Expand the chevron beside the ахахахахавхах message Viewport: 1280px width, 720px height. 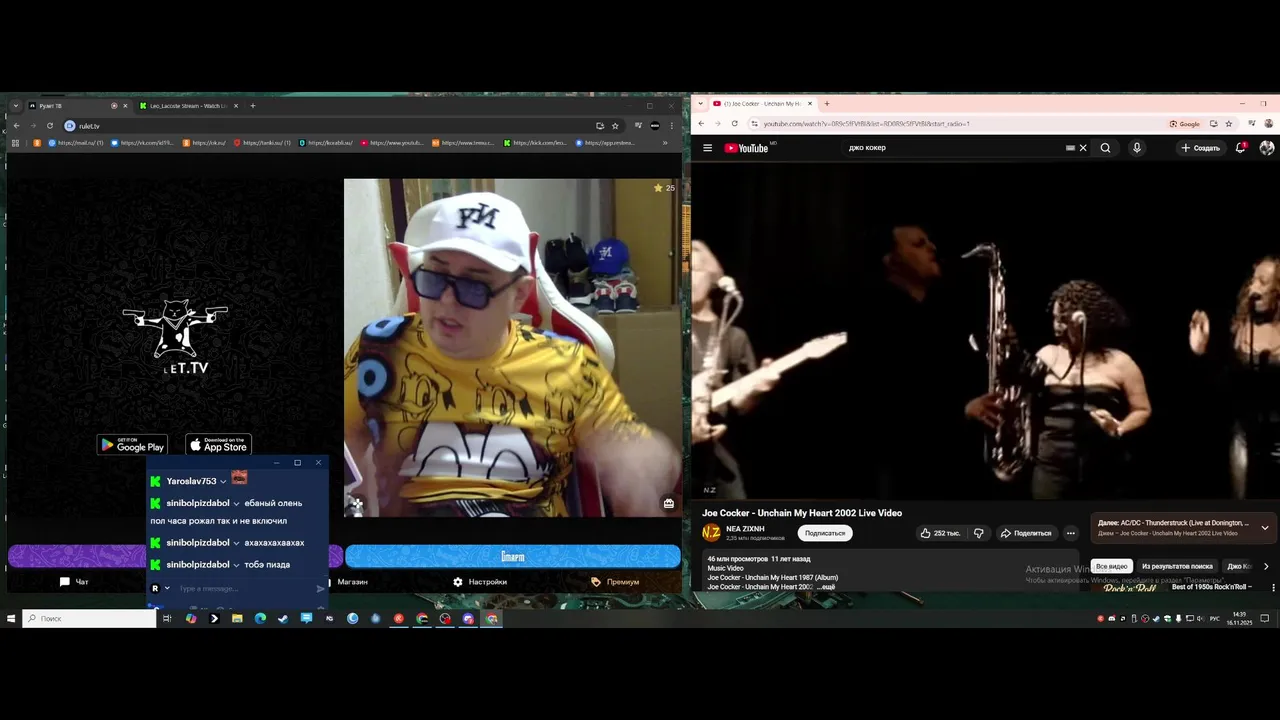coord(237,543)
